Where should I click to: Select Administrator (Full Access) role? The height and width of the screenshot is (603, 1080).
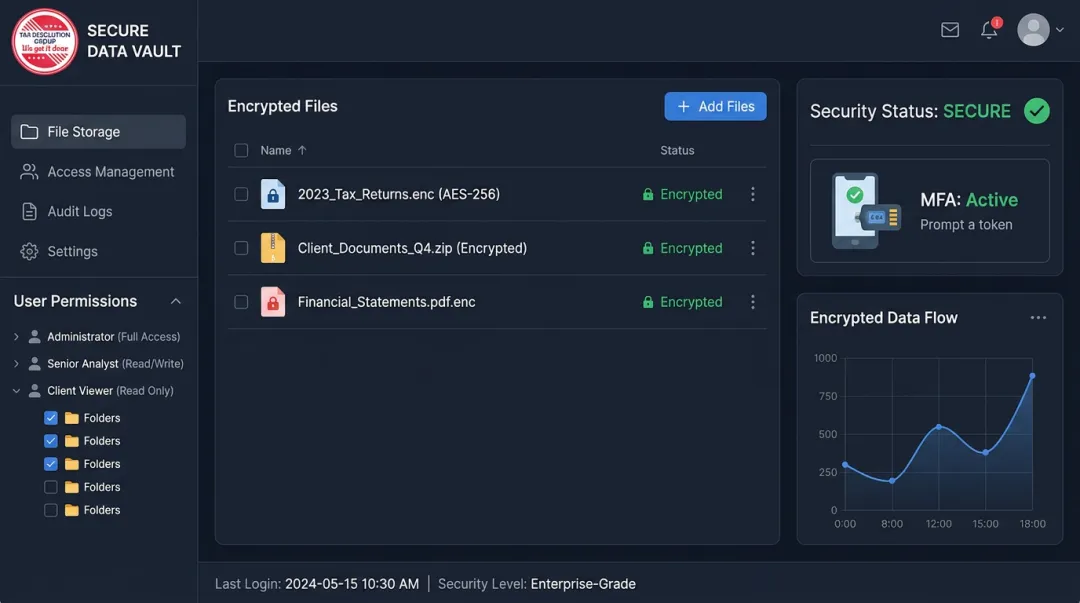pos(113,336)
